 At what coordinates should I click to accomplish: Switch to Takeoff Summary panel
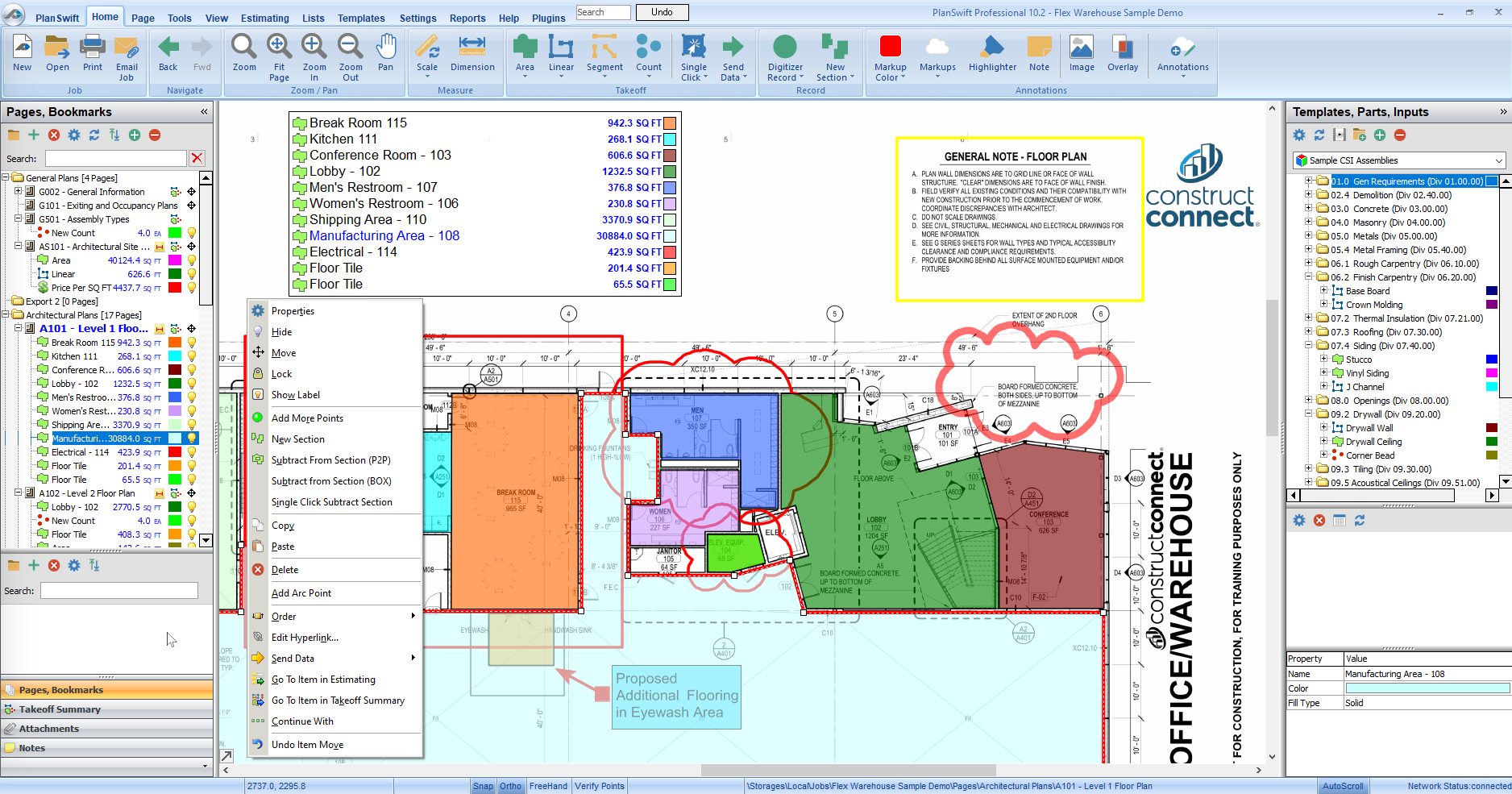(x=60, y=709)
